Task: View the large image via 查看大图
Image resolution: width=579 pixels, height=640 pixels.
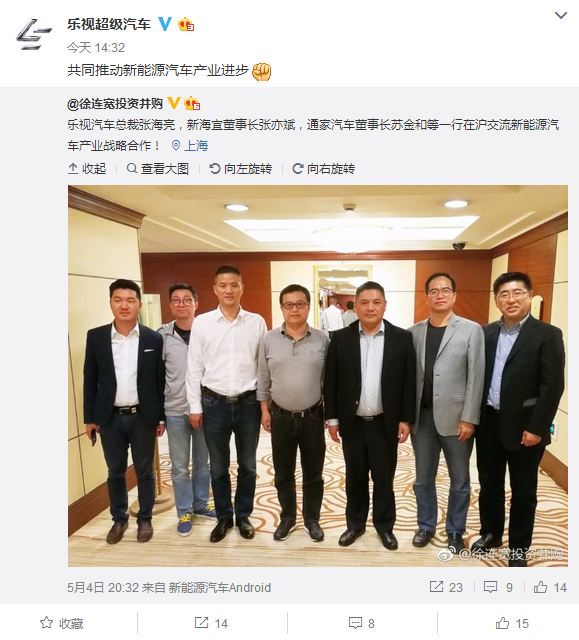Action: [158, 169]
